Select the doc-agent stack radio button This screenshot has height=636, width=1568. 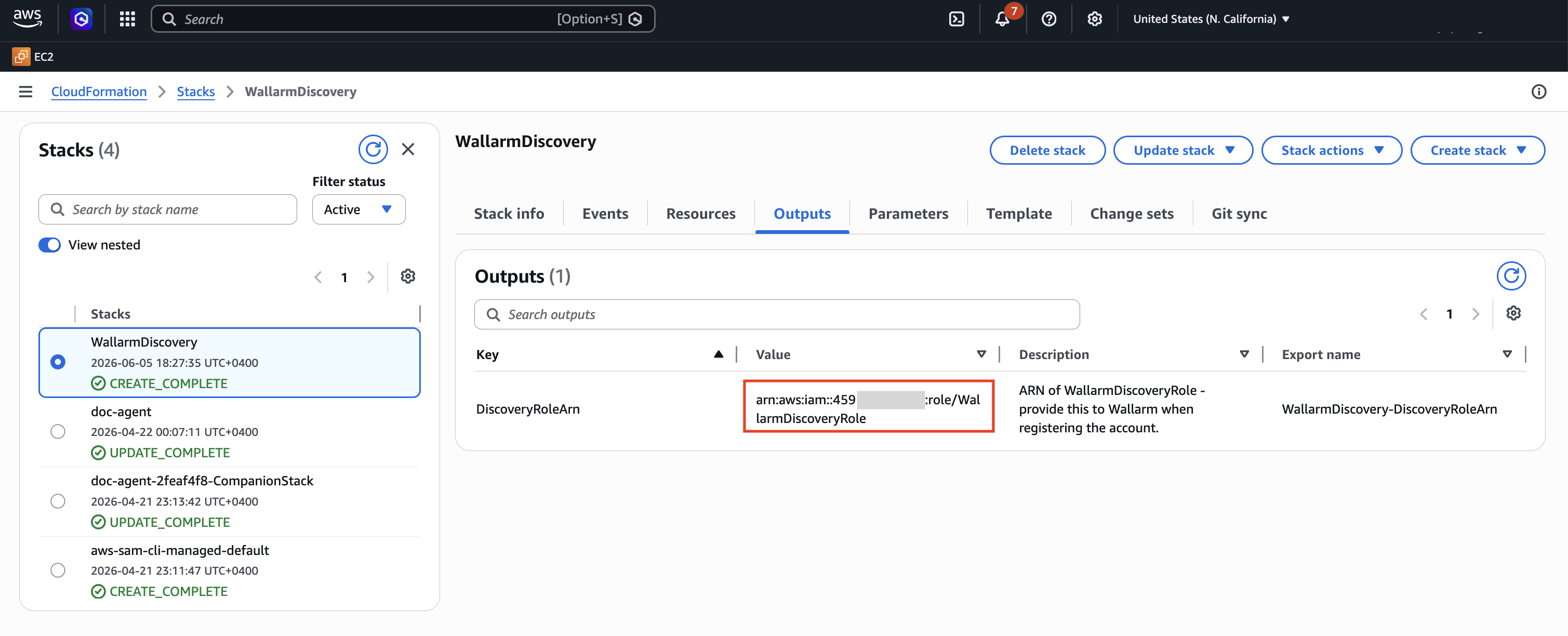coord(58,431)
